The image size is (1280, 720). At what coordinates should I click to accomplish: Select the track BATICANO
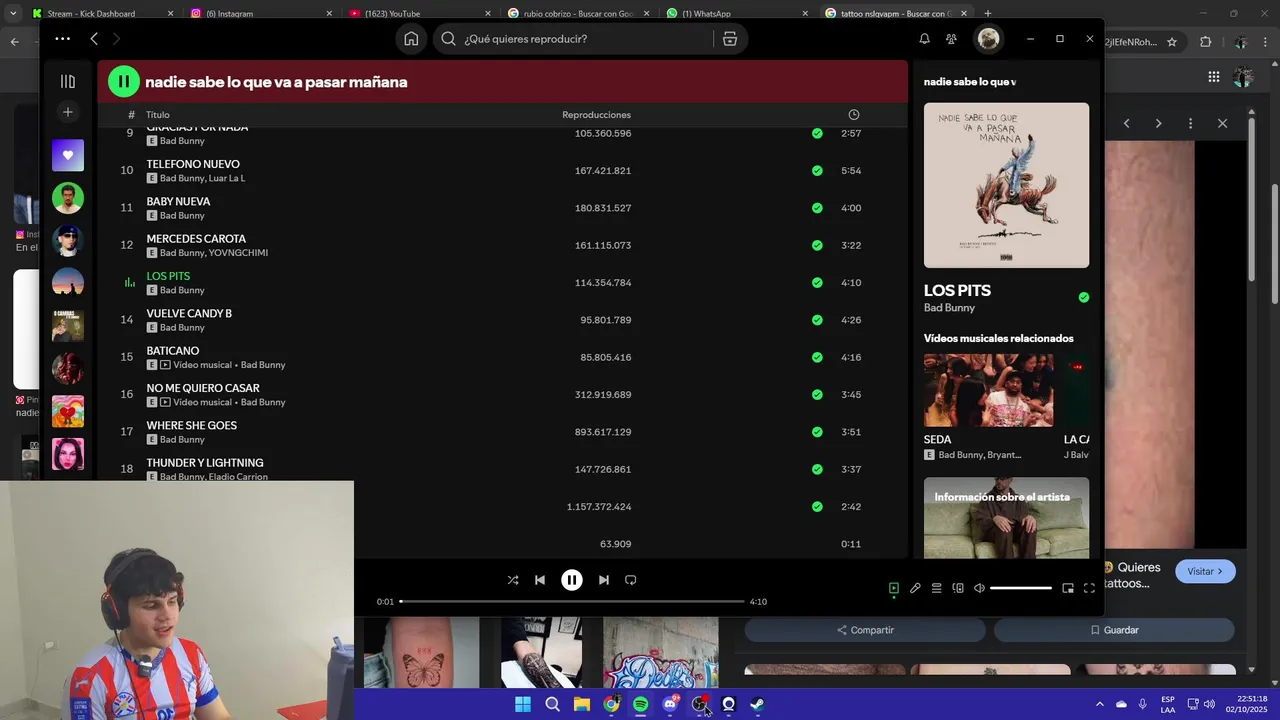tap(173, 351)
